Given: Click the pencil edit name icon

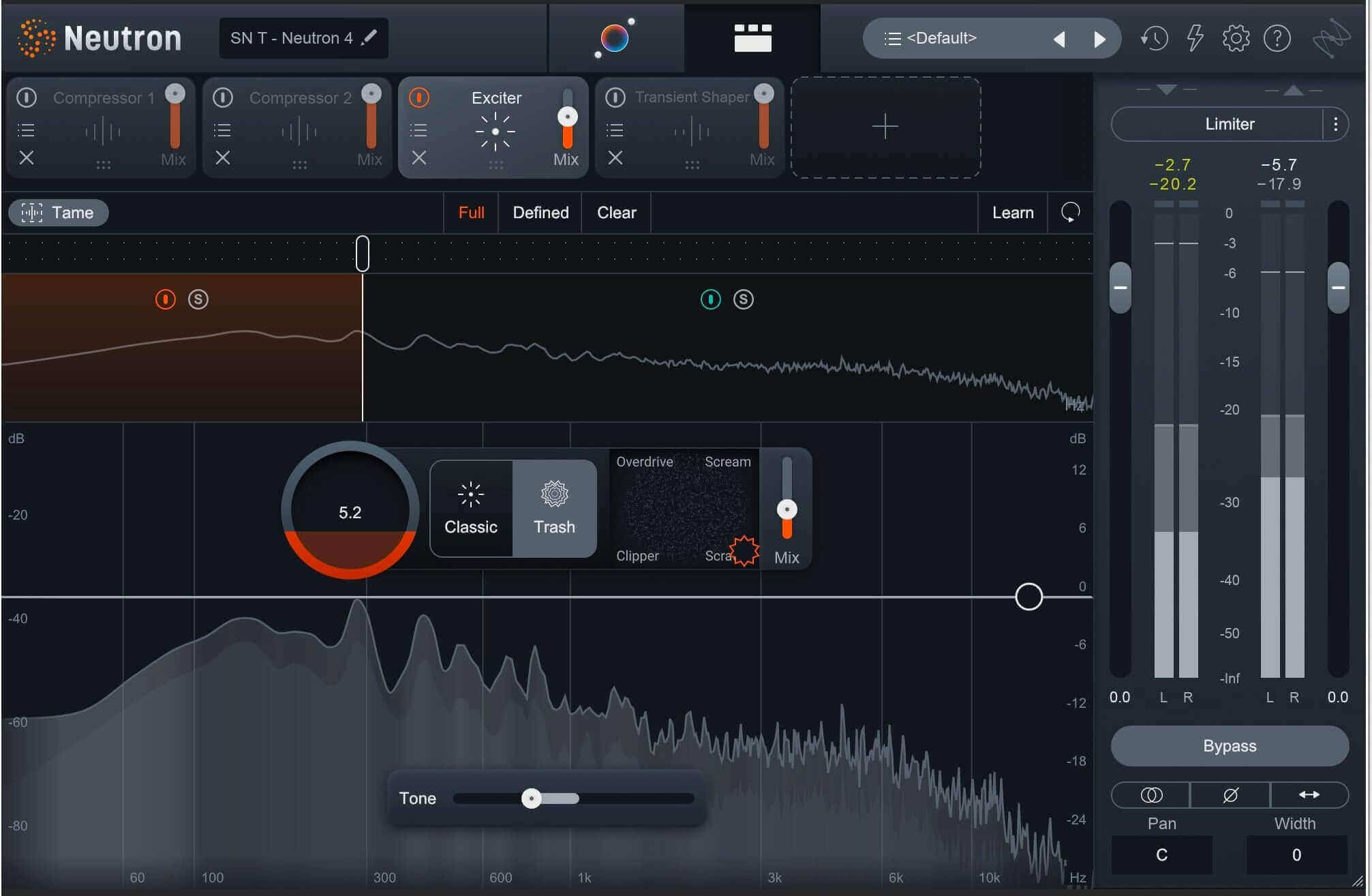Looking at the screenshot, I should [x=369, y=37].
